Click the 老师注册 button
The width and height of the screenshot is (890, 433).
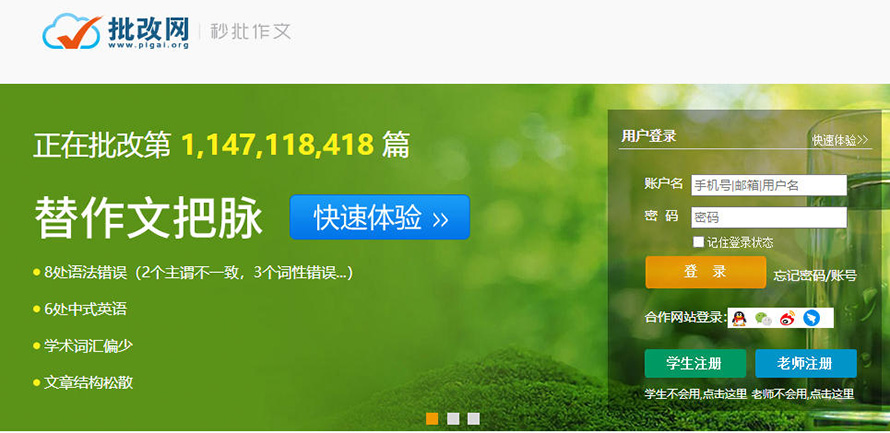tap(805, 363)
